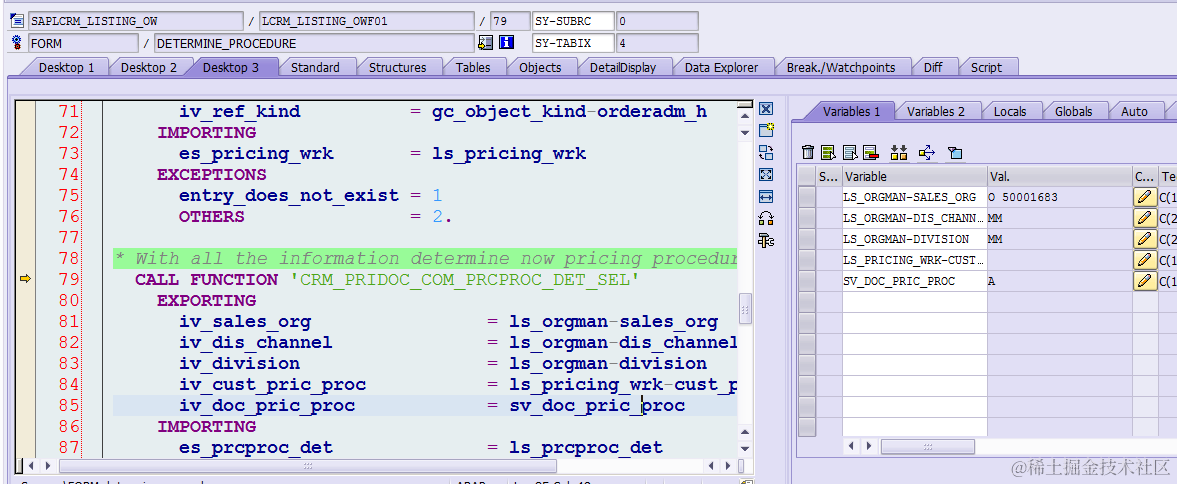Click the yellow boxes with arrows icon
Screen dimensions: 1177x484
[x=899, y=153]
